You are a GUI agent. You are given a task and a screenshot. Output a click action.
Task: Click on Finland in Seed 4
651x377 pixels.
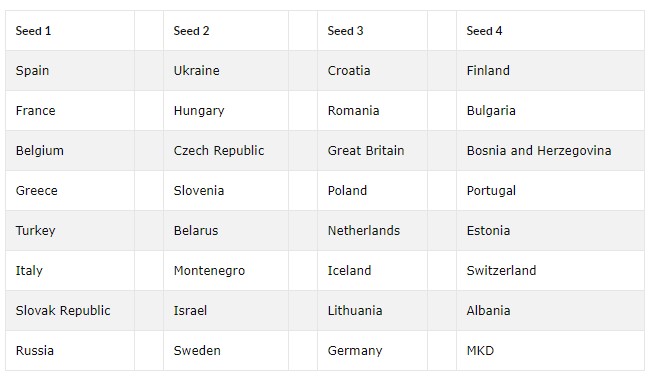(488, 71)
